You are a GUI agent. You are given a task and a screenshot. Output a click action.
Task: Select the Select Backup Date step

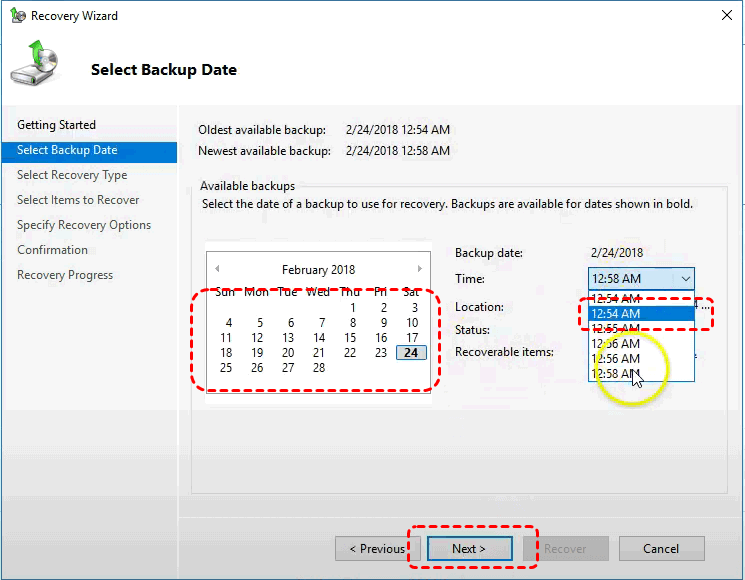click(67, 150)
